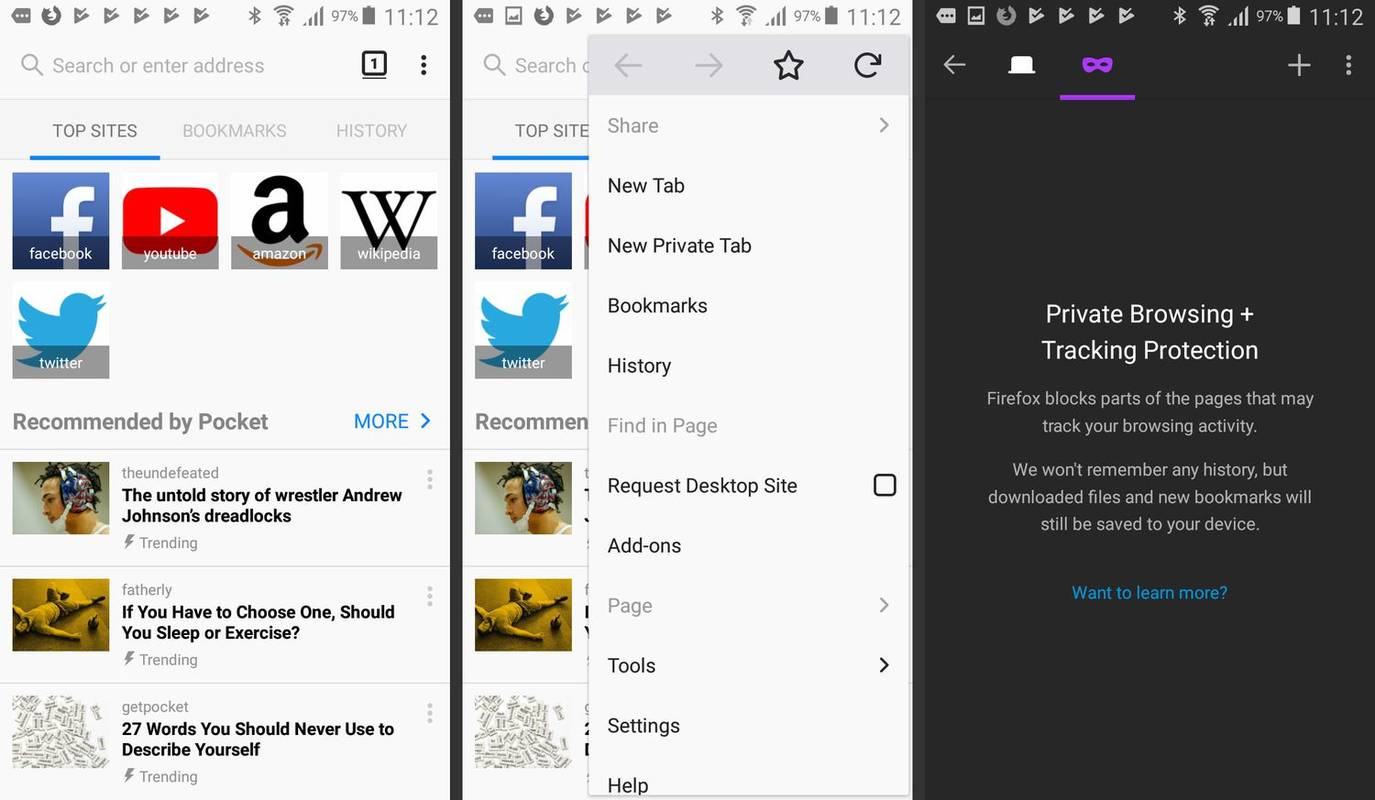1375x800 pixels.
Task: Tap the 11:12 clock in right screen
Action: (1337, 17)
